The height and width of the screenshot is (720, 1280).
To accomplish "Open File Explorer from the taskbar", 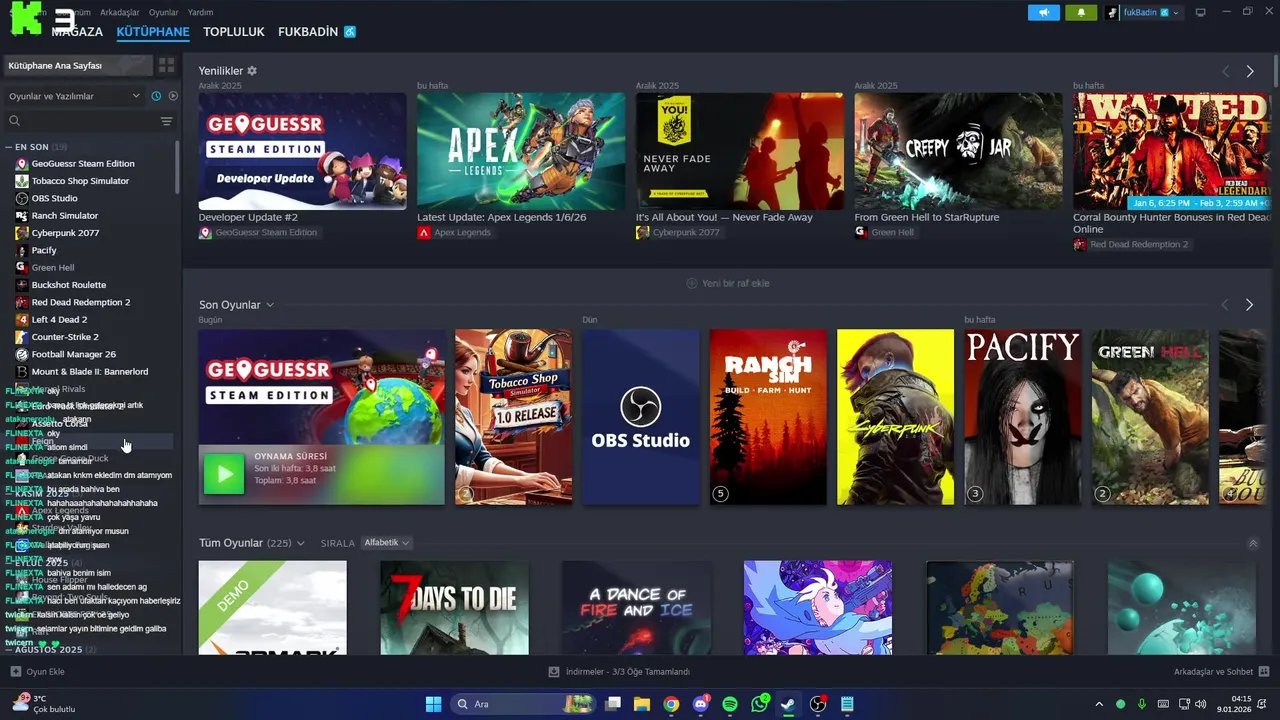I will tap(642, 704).
